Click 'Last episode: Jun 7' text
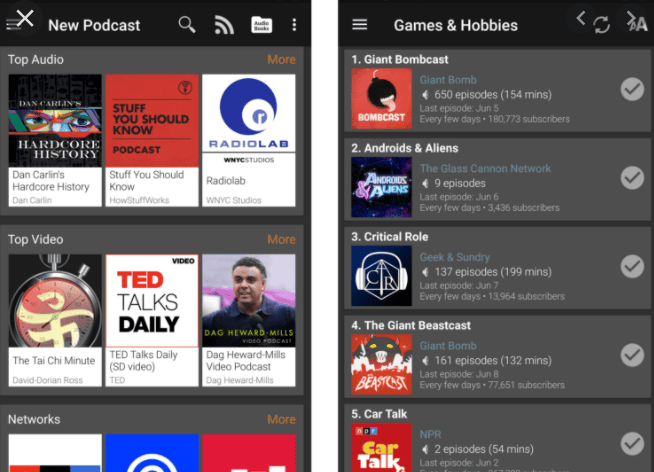Image resolution: width=654 pixels, height=472 pixels. coord(459,286)
